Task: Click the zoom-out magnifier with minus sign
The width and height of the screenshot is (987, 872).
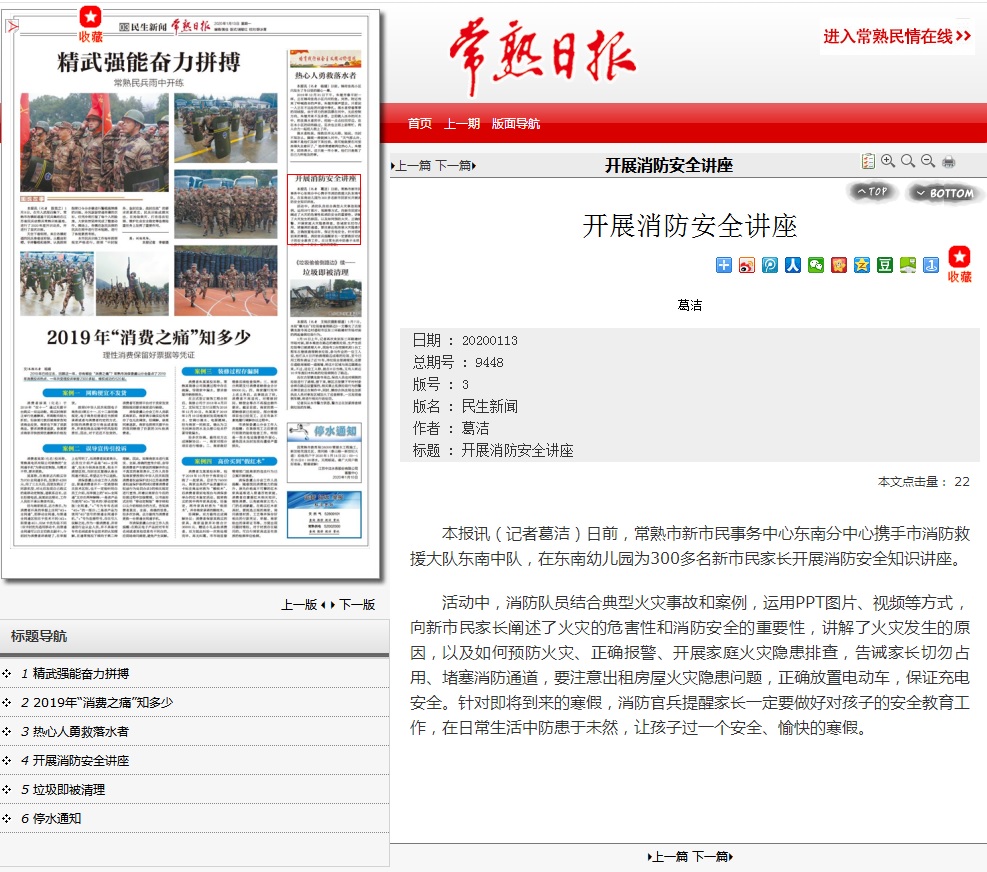Action: [928, 161]
